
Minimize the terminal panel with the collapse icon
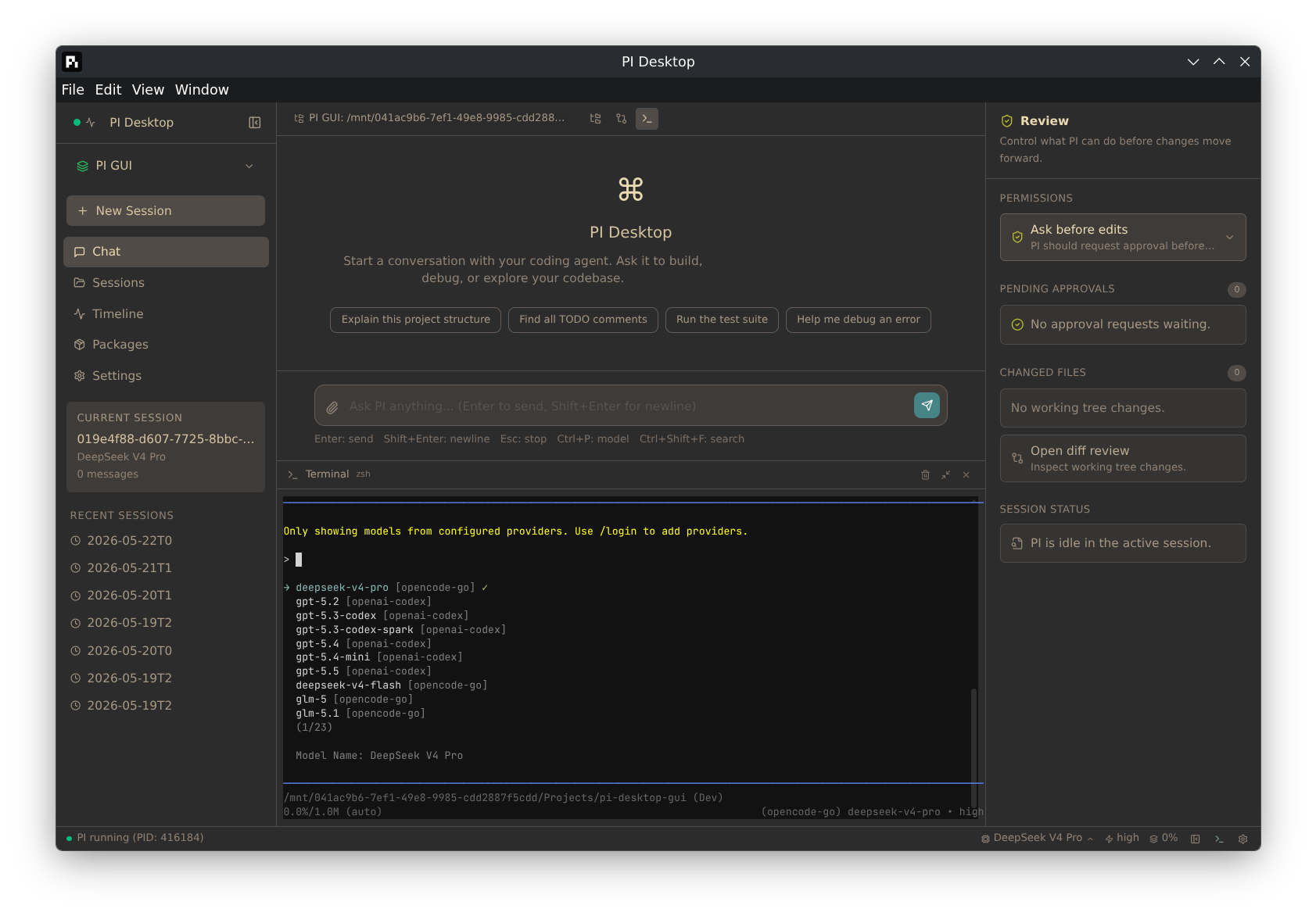pyautogui.click(x=946, y=475)
